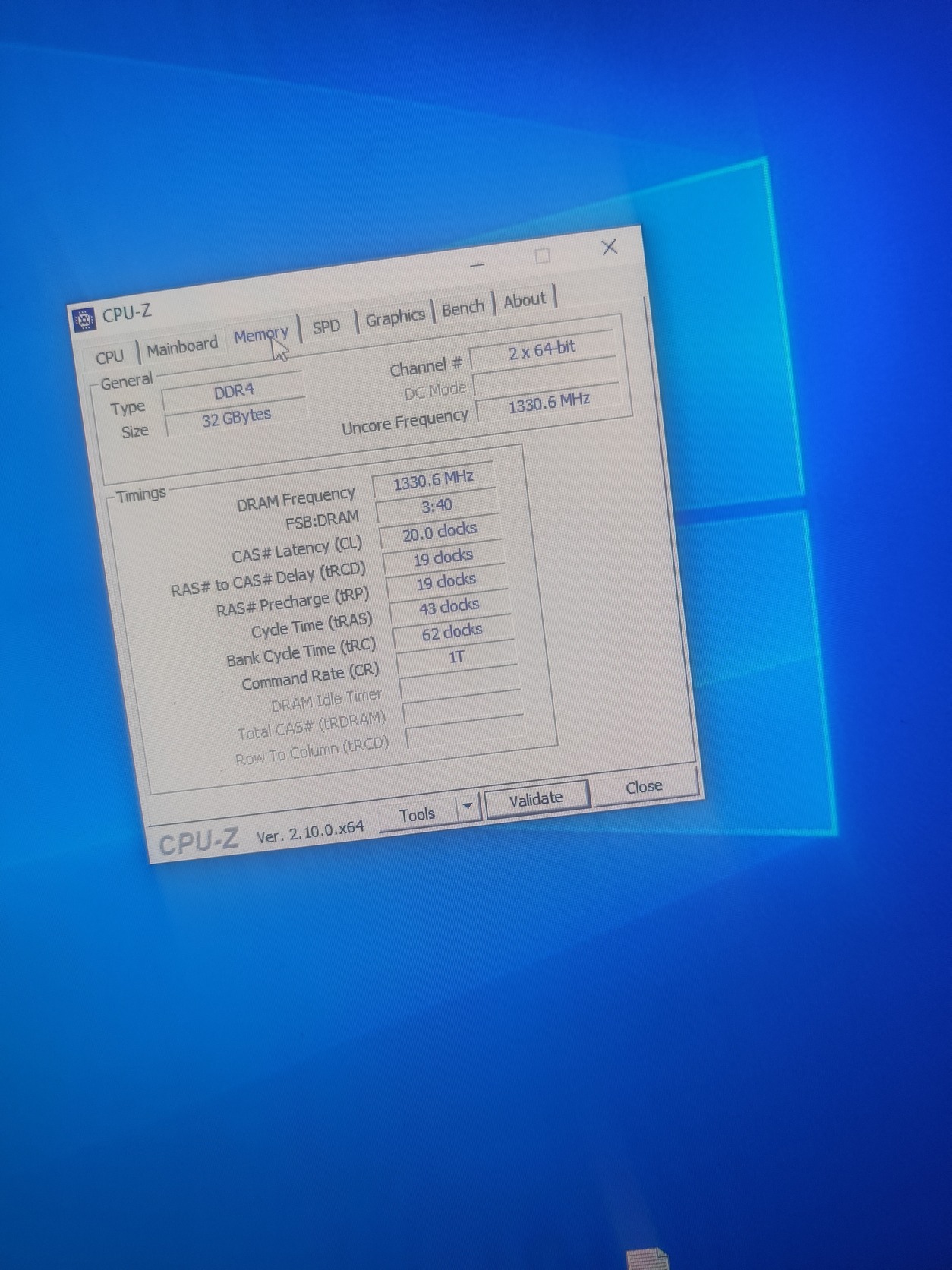Click the empty DRAM Idle Timer field
Viewport: 952px width, 1270px height.
pyautogui.click(x=460, y=682)
